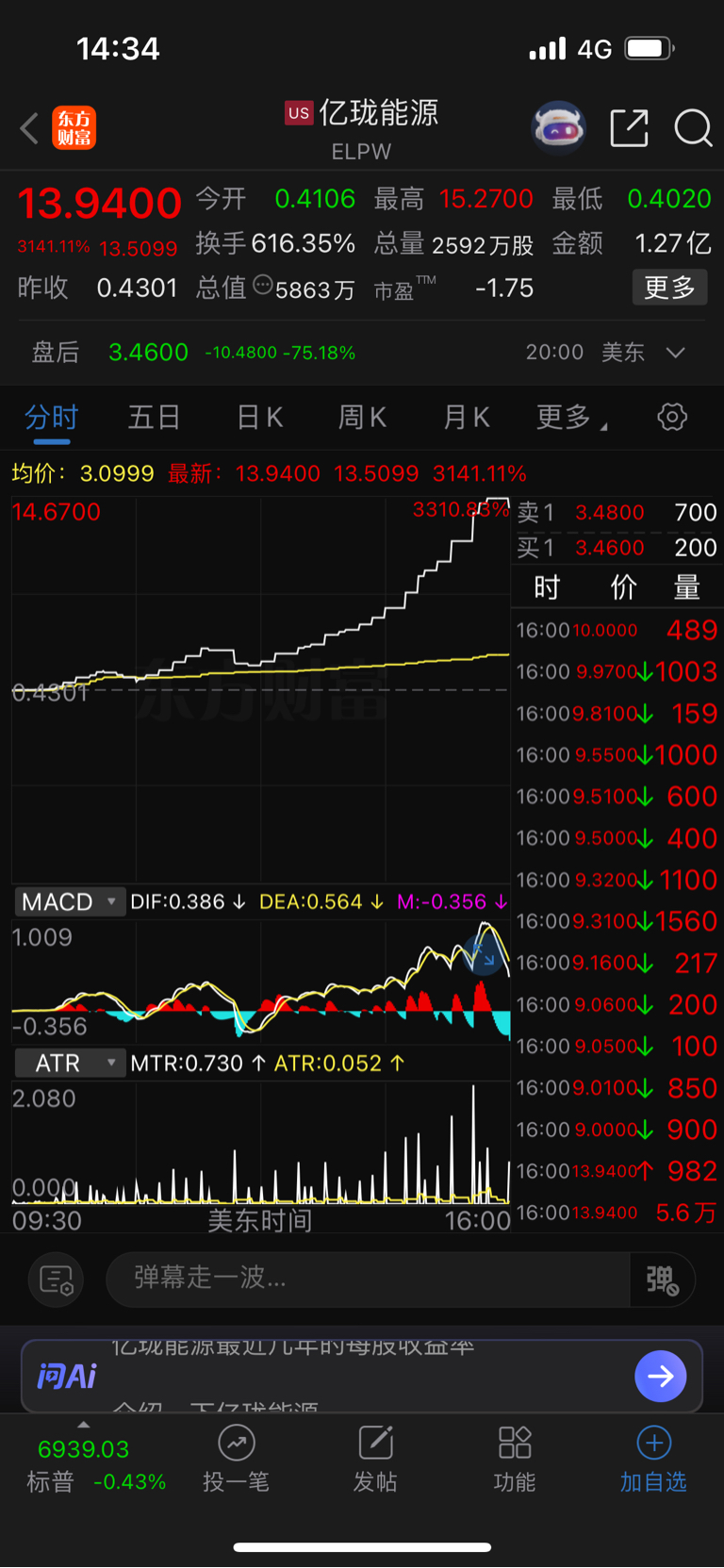Open chart settings gear icon
Viewport: 724px width, 1568px height.
(672, 417)
